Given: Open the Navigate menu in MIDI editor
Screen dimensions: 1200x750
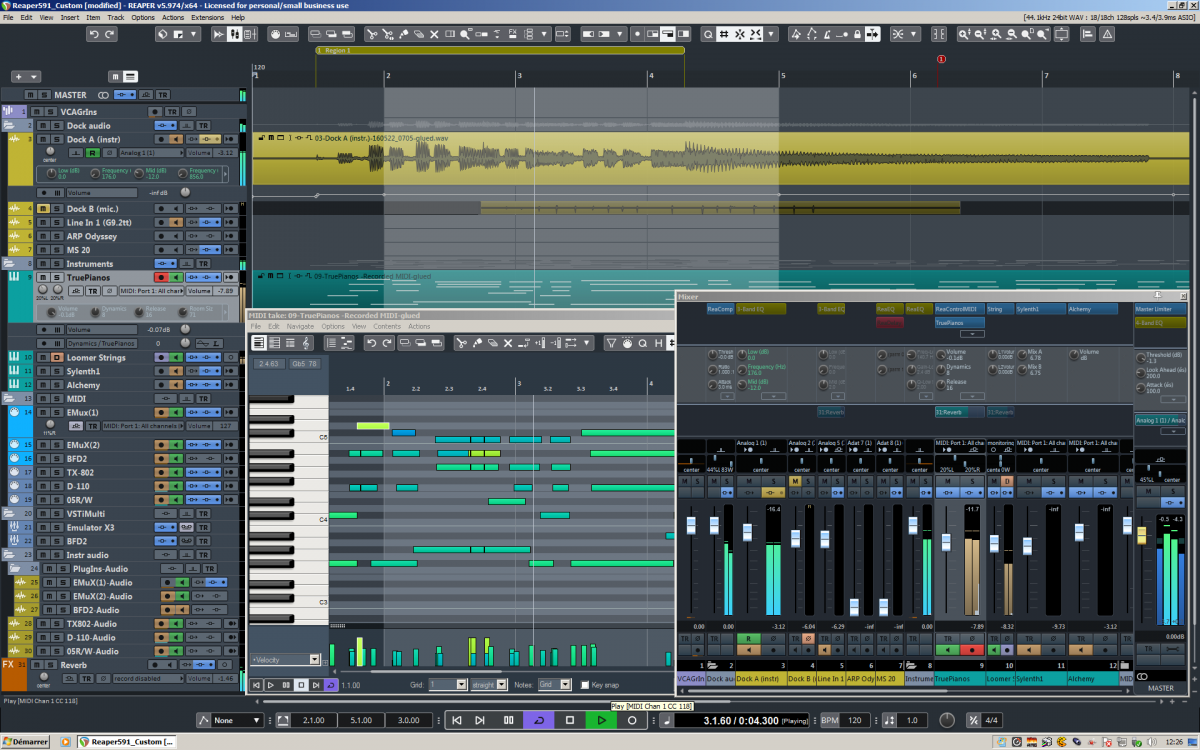Looking at the screenshot, I should coord(300,326).
